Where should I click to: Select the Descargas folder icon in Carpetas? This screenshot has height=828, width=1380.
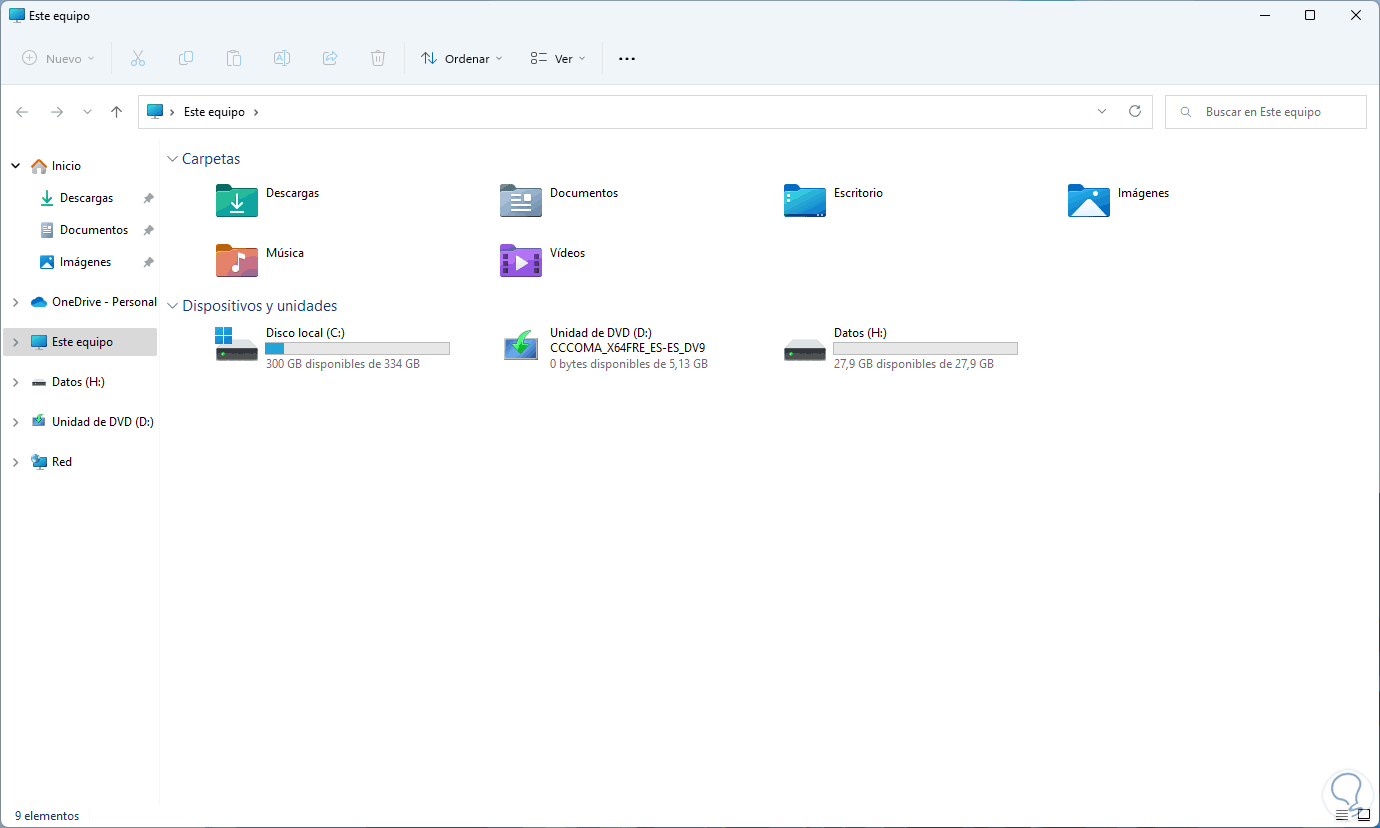[x=237, y=200]
